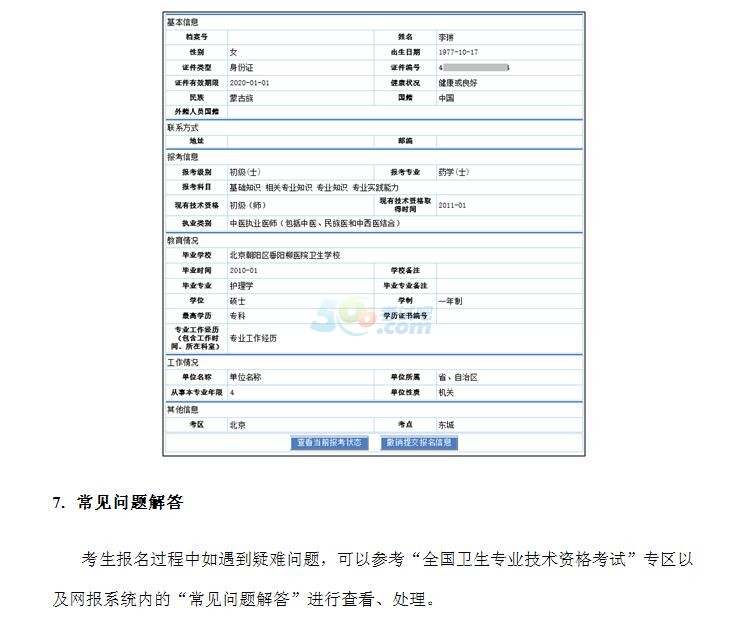Screen dimensions: 747x634
Task: Click the 查看当前报考状态 button
Action: [329, 443]
